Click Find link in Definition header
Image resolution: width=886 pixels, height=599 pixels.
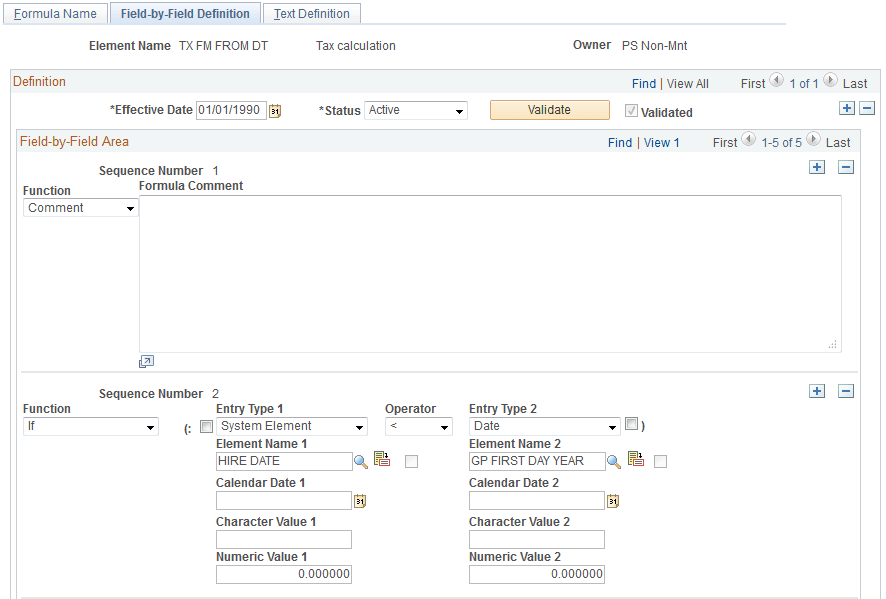[x=644, y=84]
